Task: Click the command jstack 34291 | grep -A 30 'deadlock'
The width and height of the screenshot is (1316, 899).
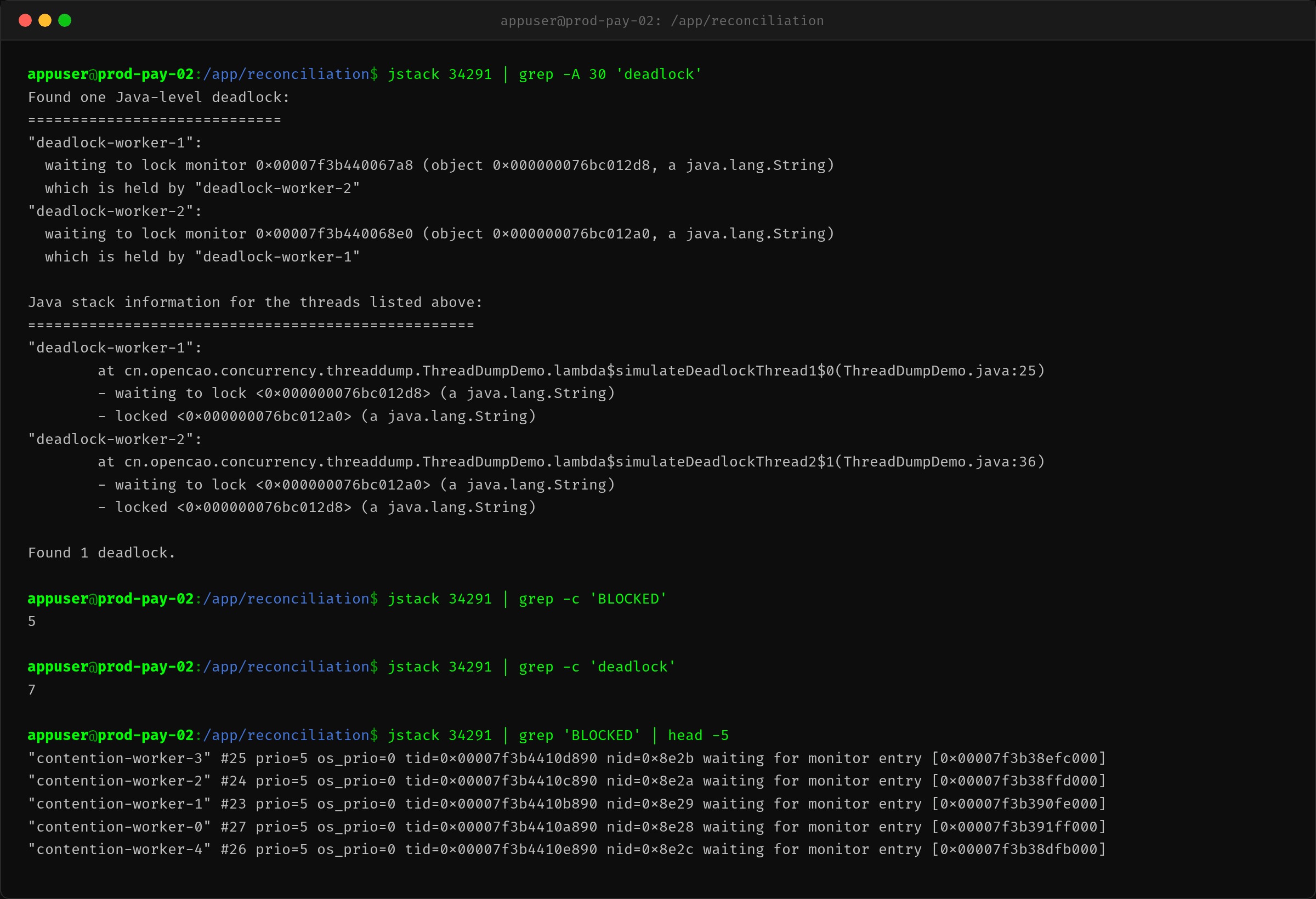Action: pyautogui.click(x=544, y=74)
